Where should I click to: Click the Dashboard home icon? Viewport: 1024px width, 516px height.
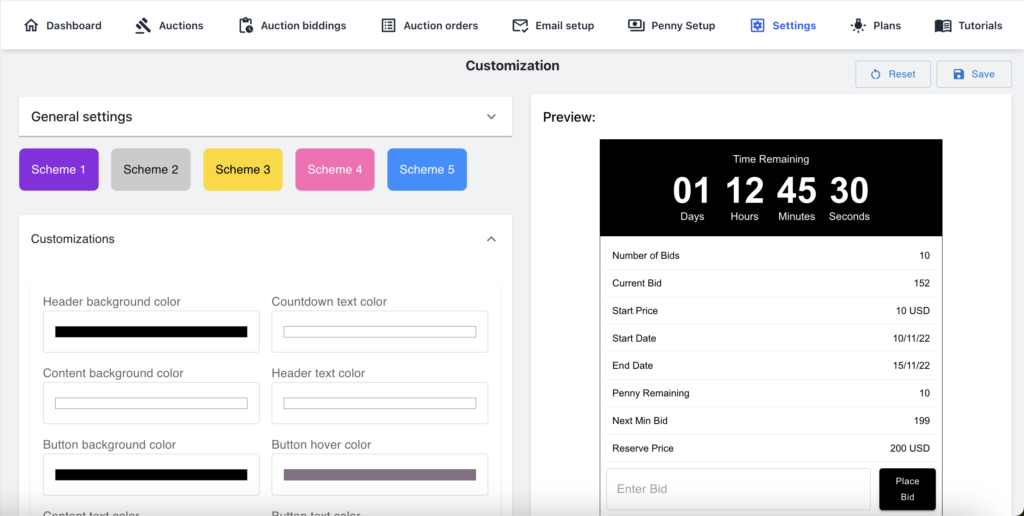tap(31, 25)
